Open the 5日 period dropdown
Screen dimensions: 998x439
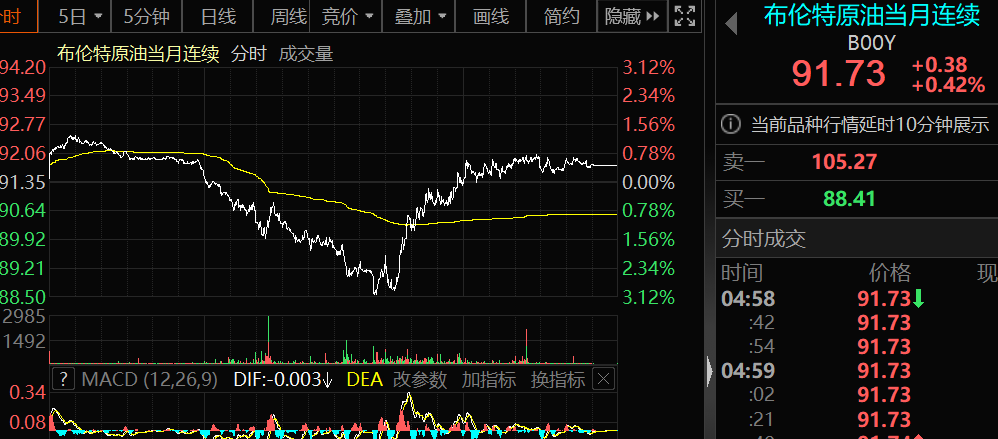pos(79,16)
